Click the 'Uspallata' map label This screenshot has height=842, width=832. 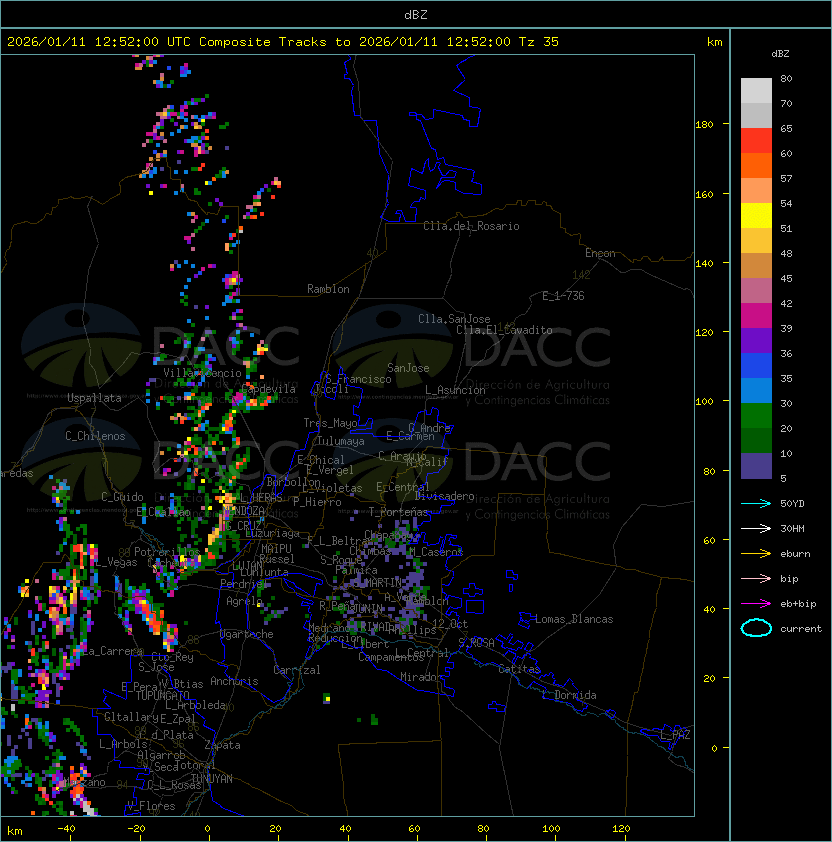click(x=94, y=398)
